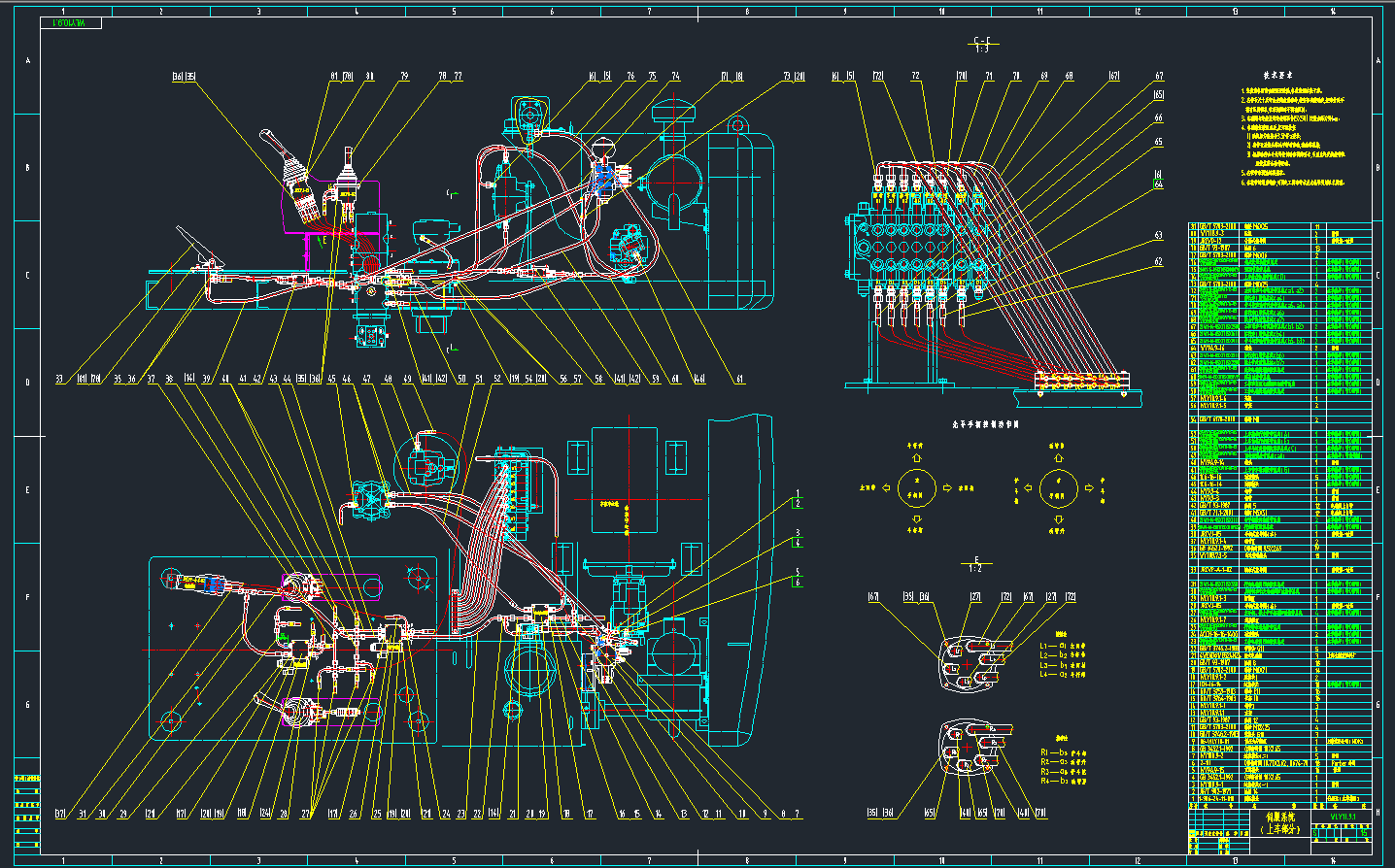Click the R1 port label in detail E
The height and width of the screenshot is (868, 1395).
[x=1045, y=752]
